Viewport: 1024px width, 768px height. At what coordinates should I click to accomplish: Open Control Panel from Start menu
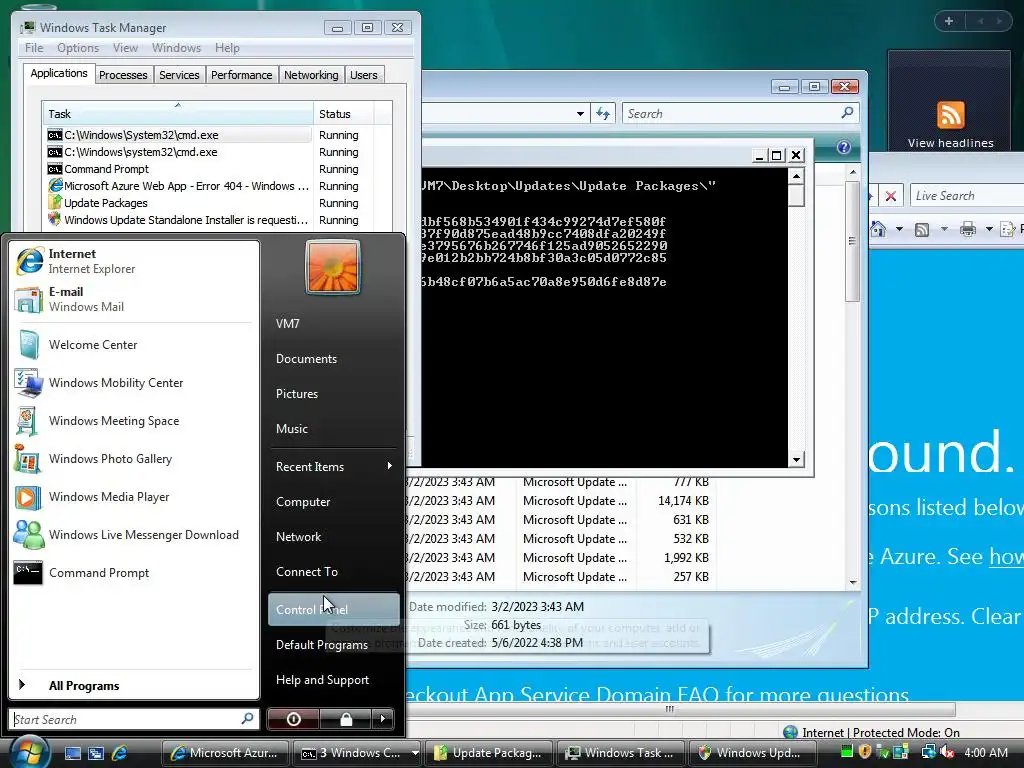[333, 609]
